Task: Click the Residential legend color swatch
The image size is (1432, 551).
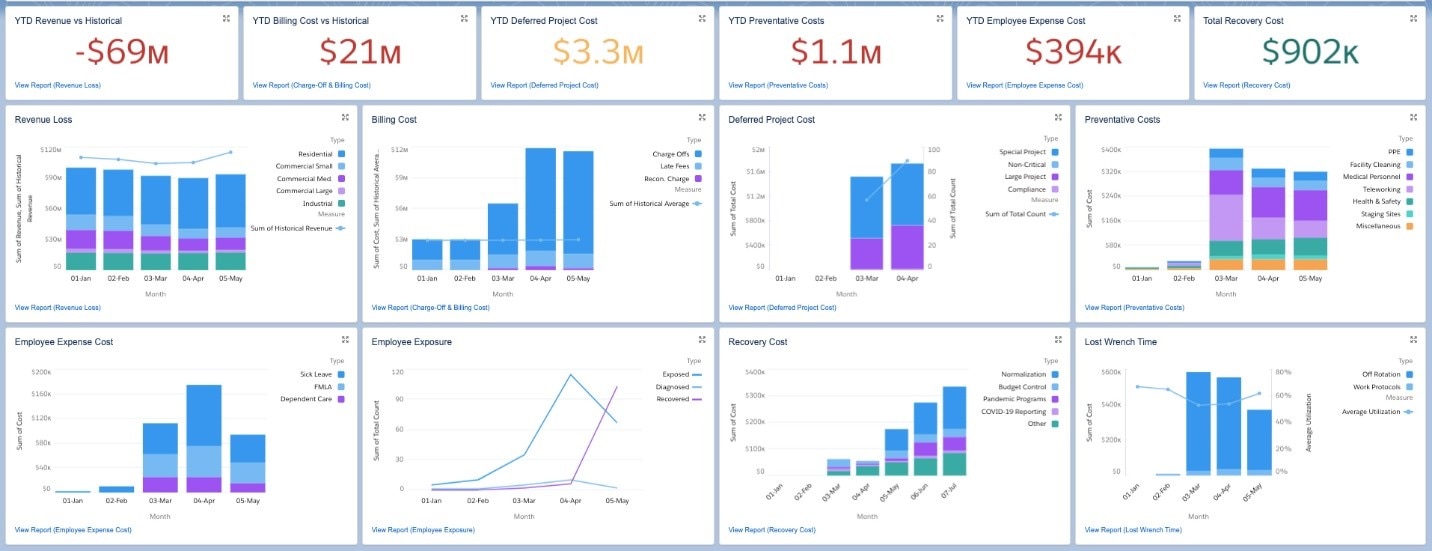Action: [341, 154]
